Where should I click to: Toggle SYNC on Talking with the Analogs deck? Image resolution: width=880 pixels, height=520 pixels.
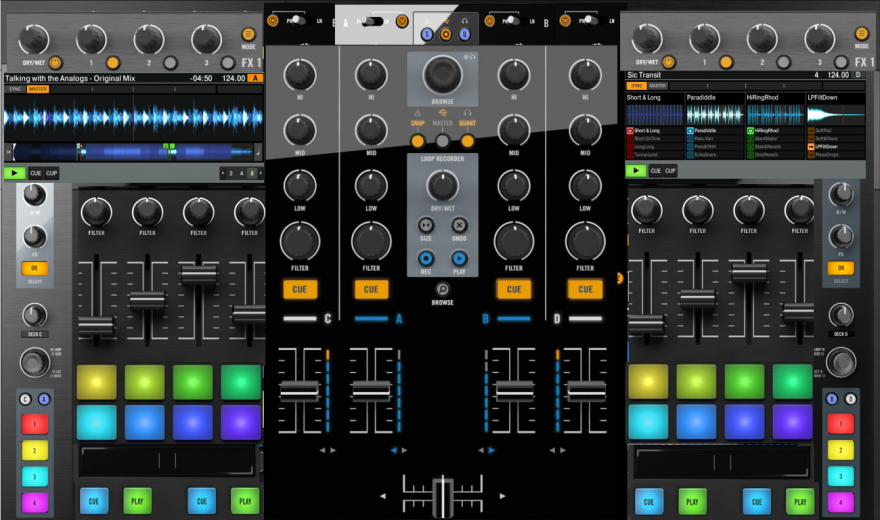point(15,89)
